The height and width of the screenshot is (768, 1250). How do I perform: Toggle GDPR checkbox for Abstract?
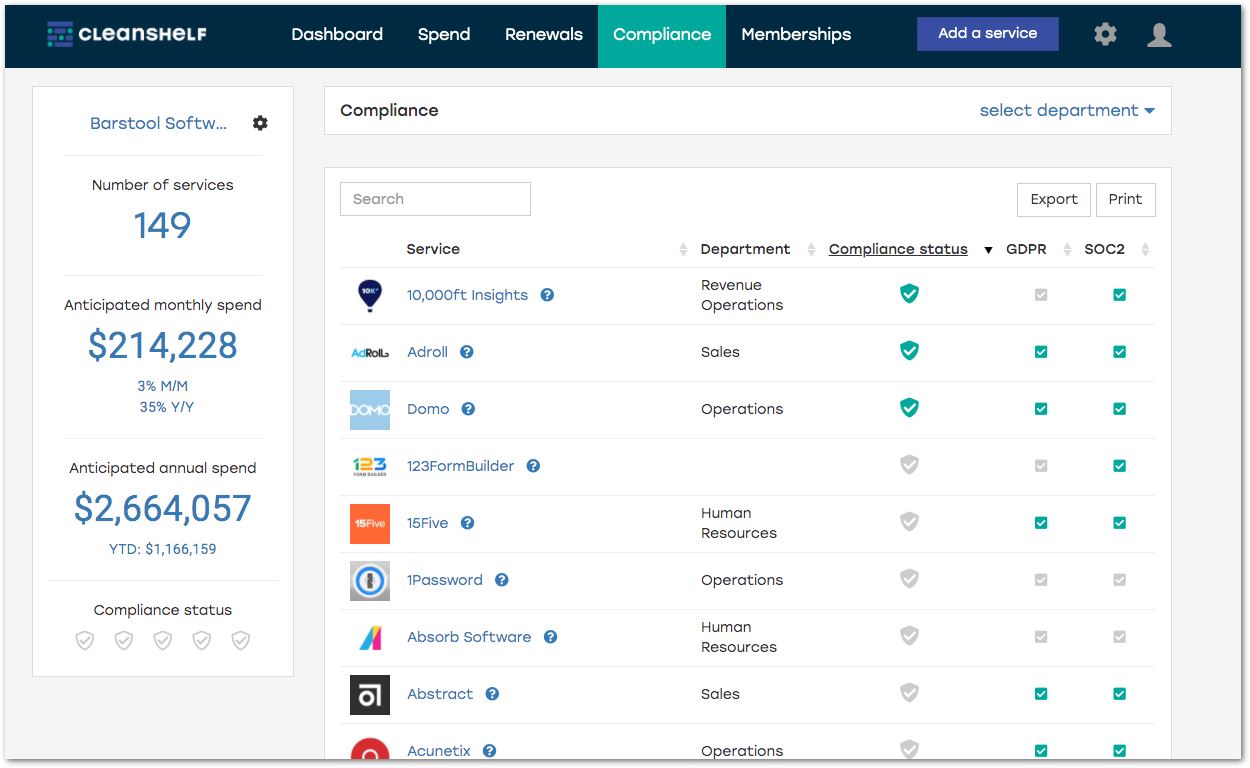pos(1041,694)
